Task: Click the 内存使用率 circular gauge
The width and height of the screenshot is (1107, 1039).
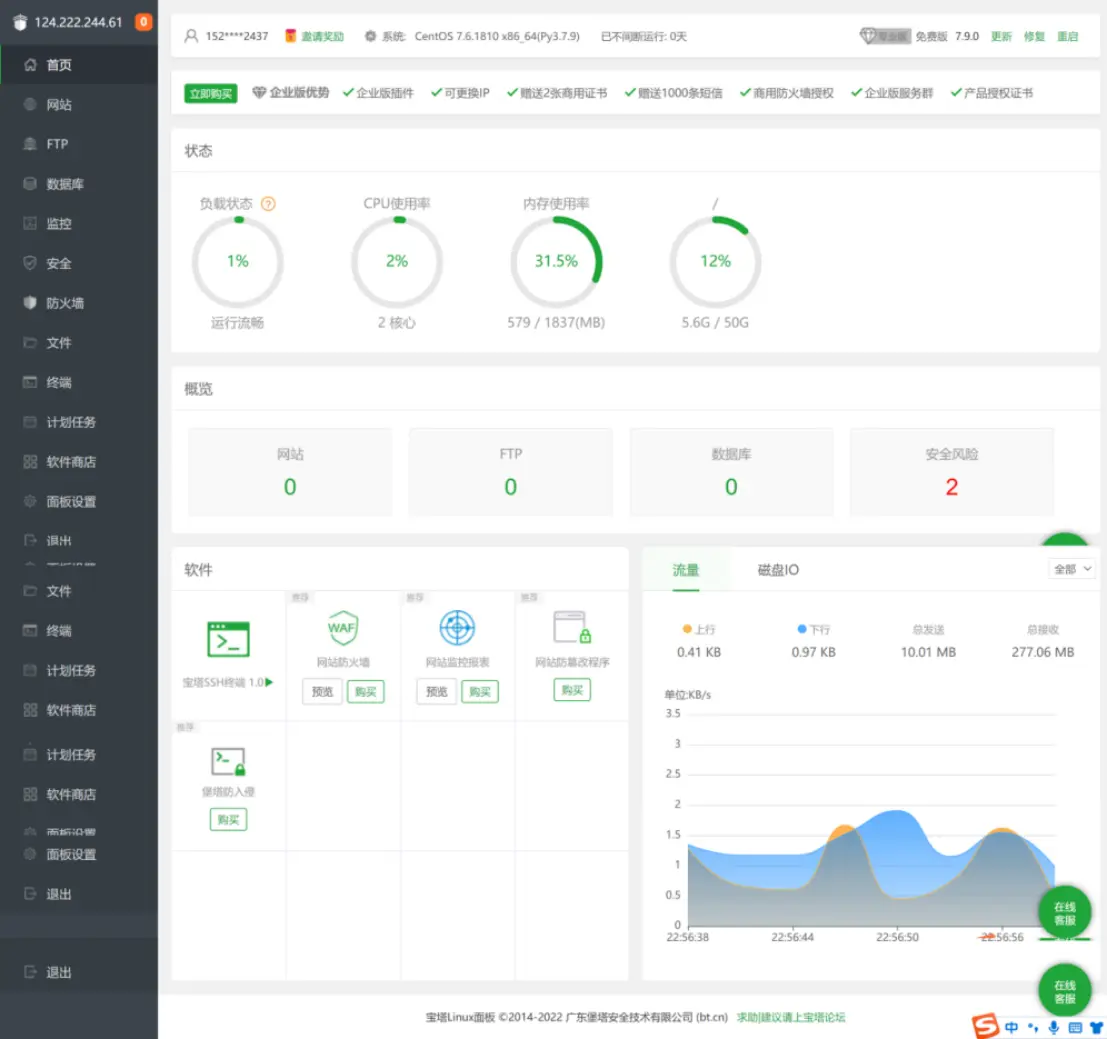Action: click(x=556, y=262)
